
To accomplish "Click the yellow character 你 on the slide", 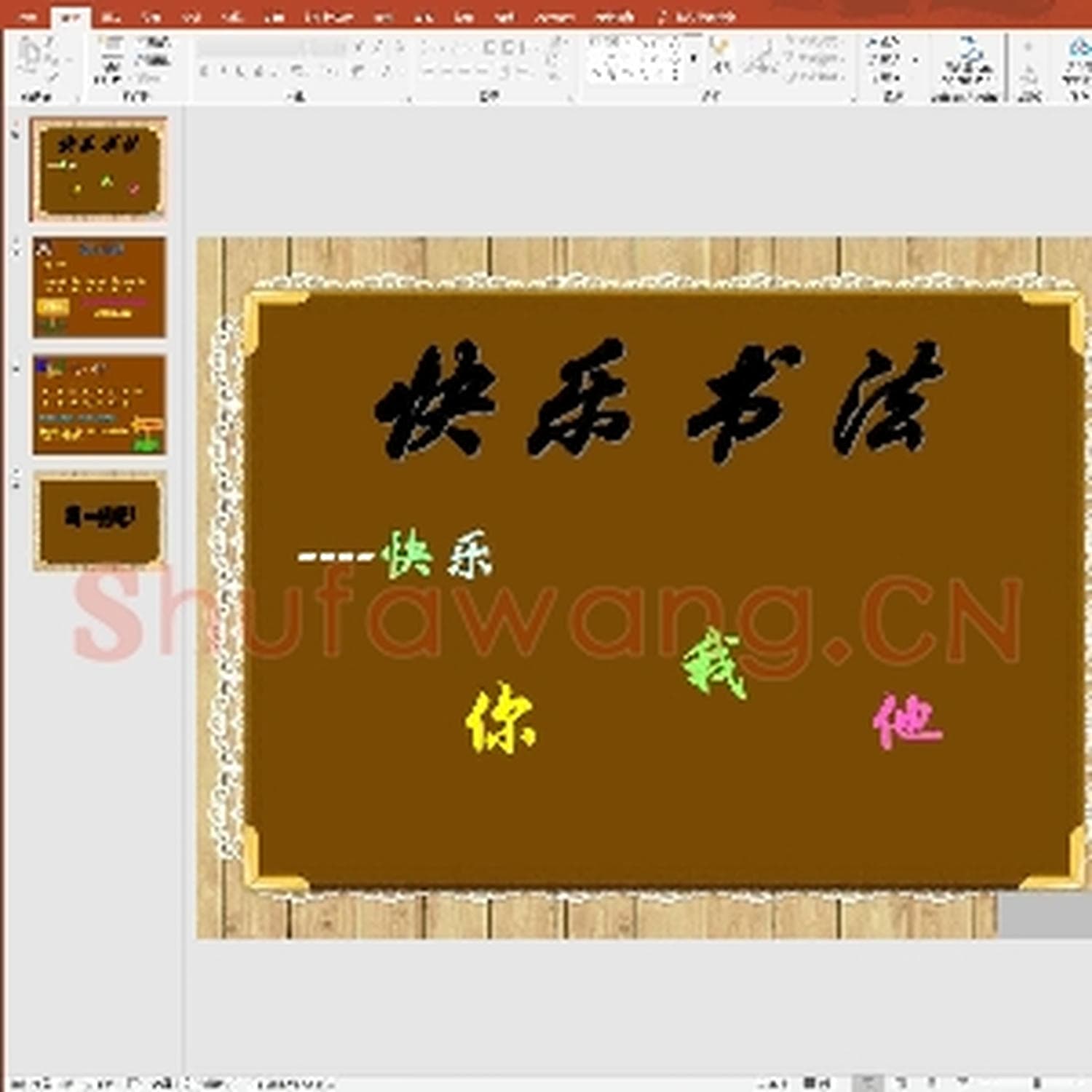I will (x=501, y=718).
